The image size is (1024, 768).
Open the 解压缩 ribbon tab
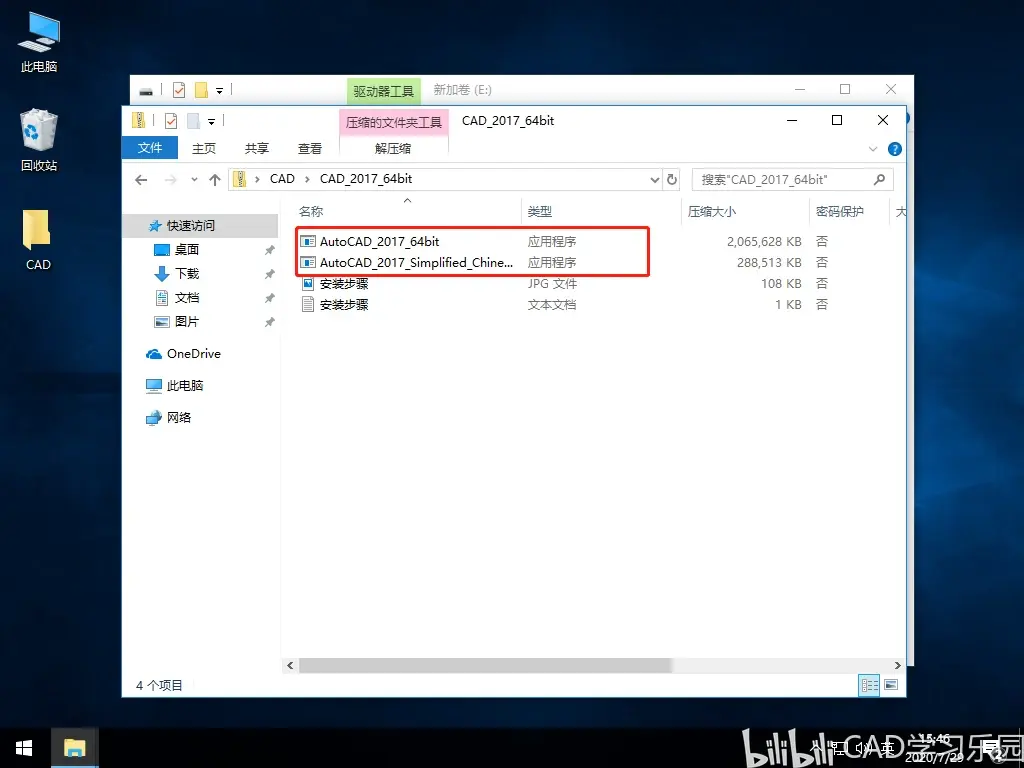[x=393, y=148]
